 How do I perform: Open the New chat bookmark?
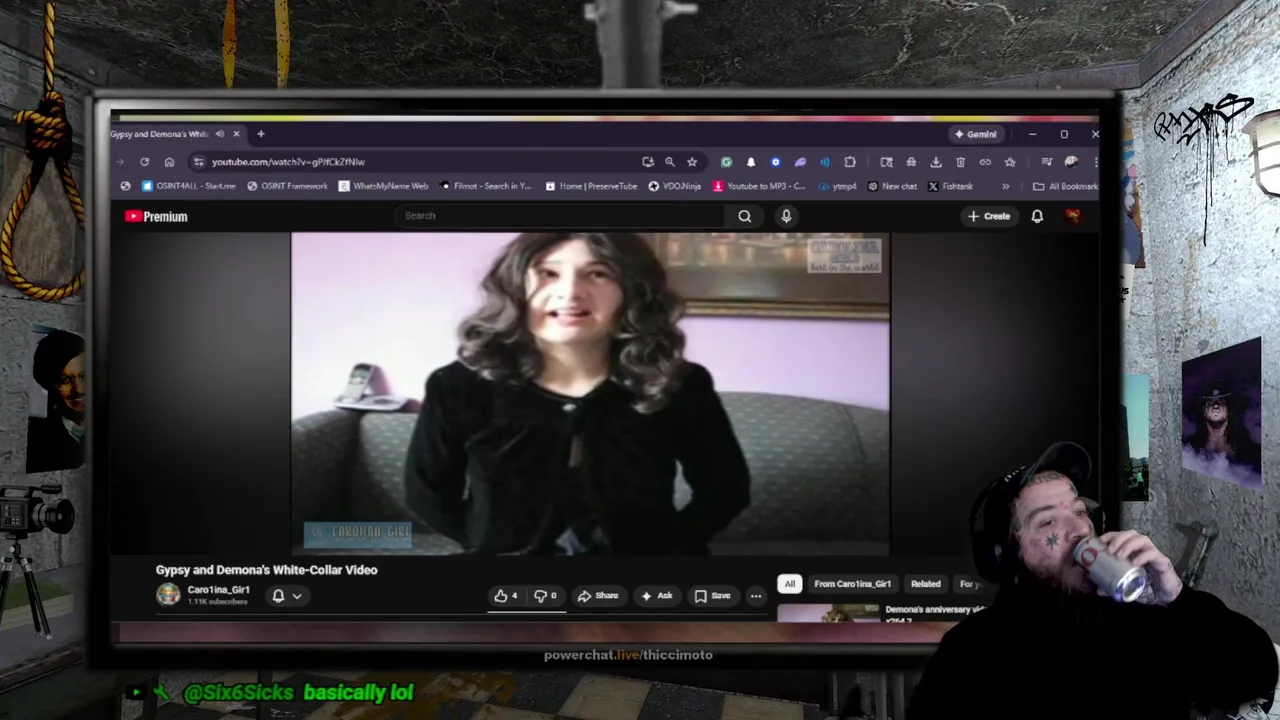(x=892, y=186)
